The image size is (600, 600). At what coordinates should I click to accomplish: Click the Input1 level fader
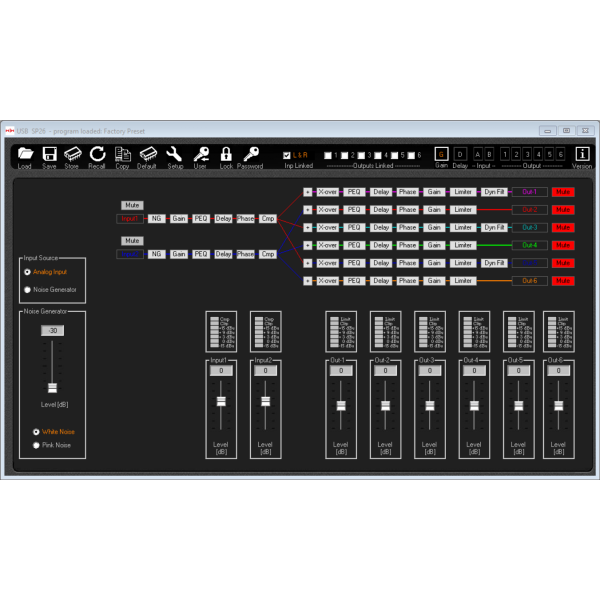click(221, 402)
